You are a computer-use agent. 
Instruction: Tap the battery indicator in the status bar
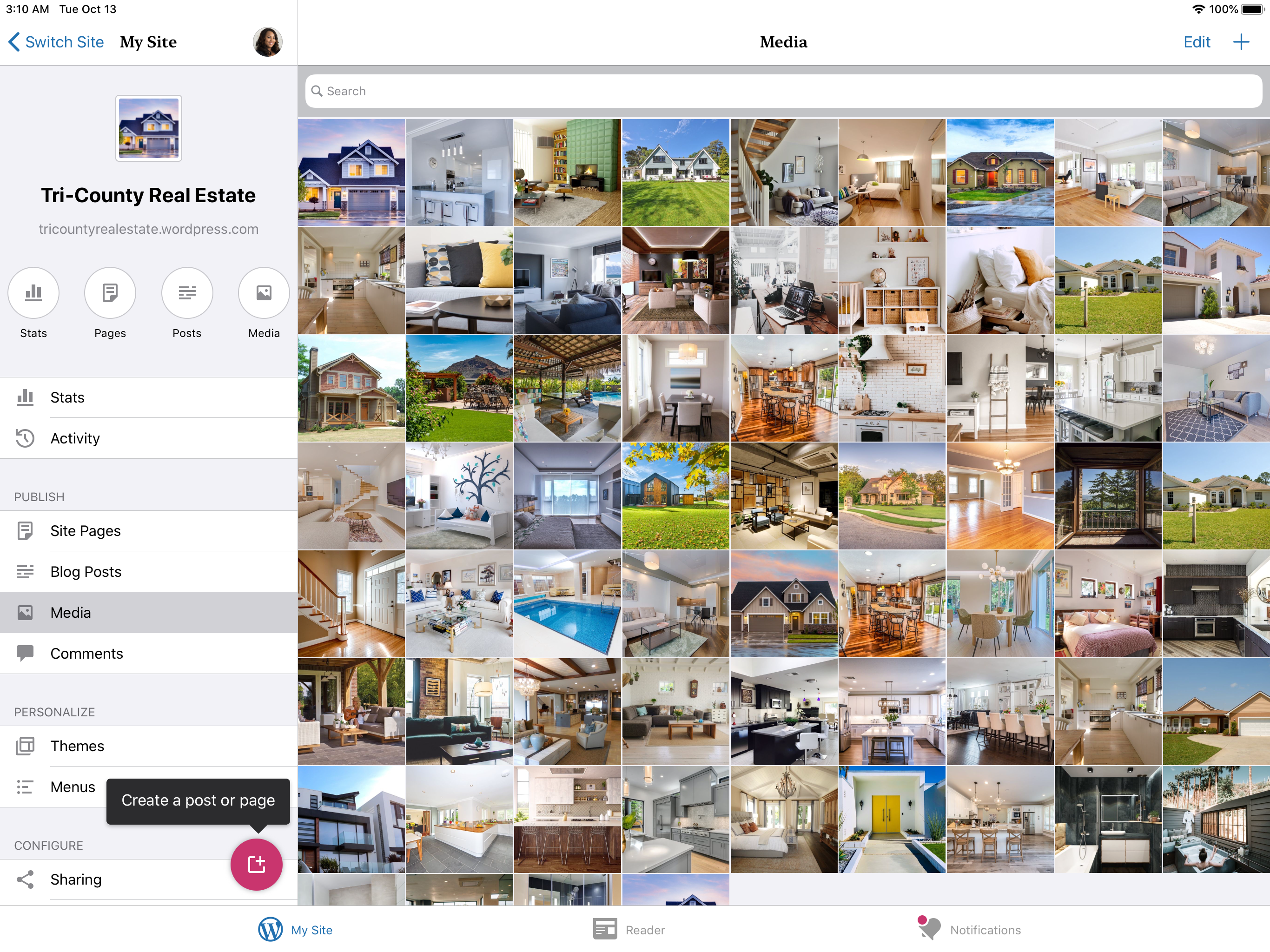pos(1253,9)
